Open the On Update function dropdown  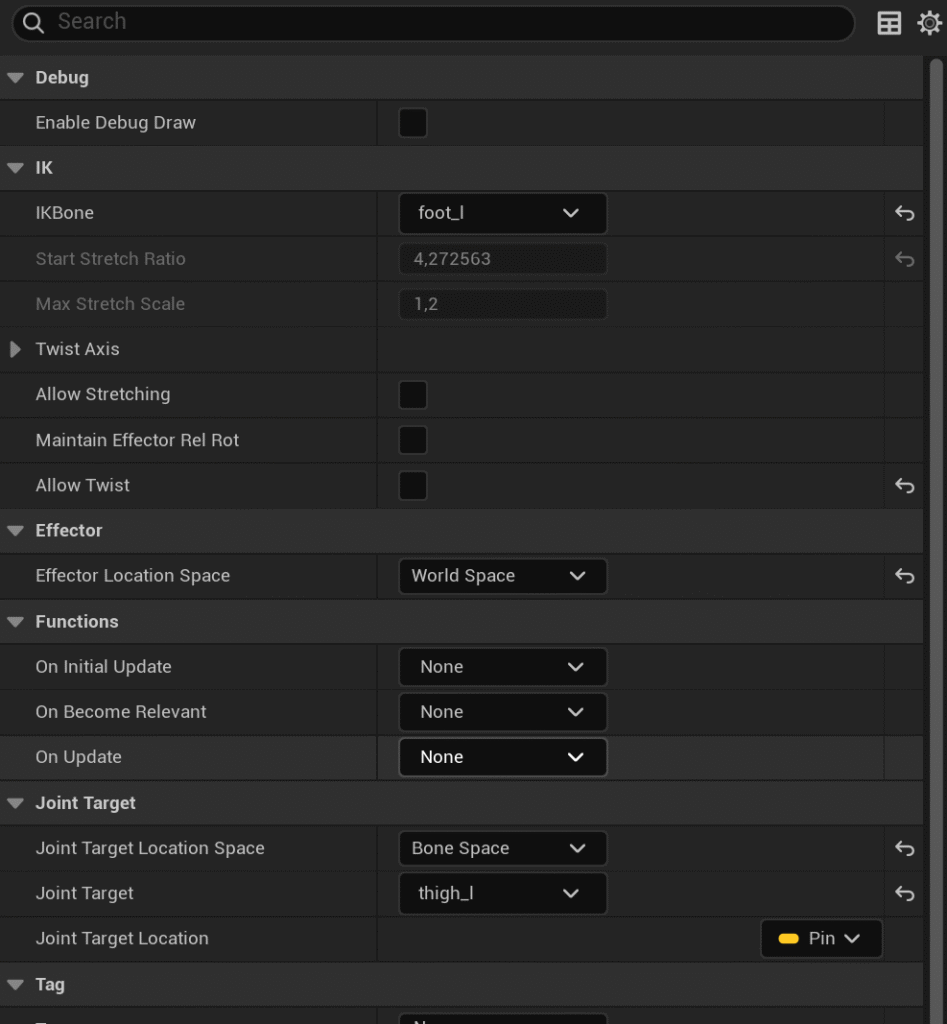pyautogui.click(x=502, y=757)
